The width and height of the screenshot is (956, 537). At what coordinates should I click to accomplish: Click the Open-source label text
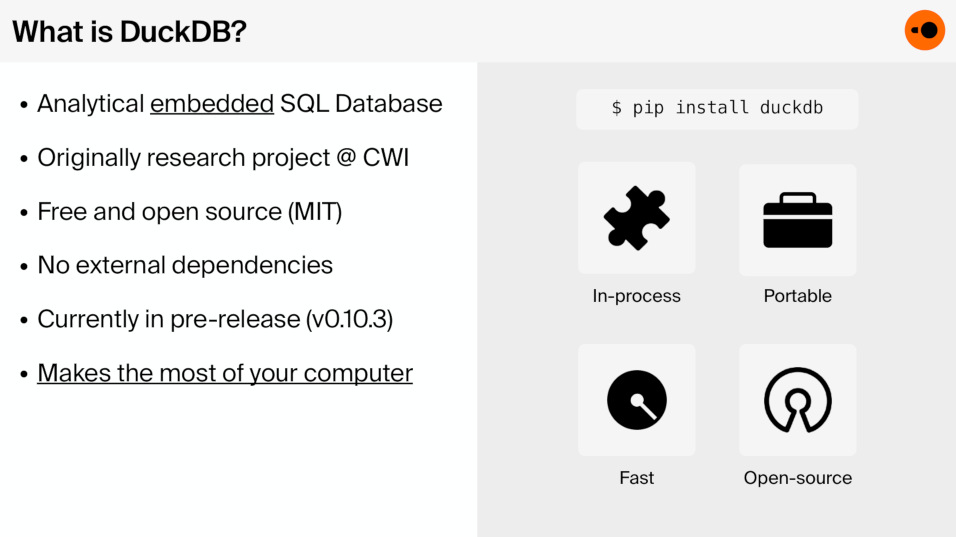click(x=797, y=478)
